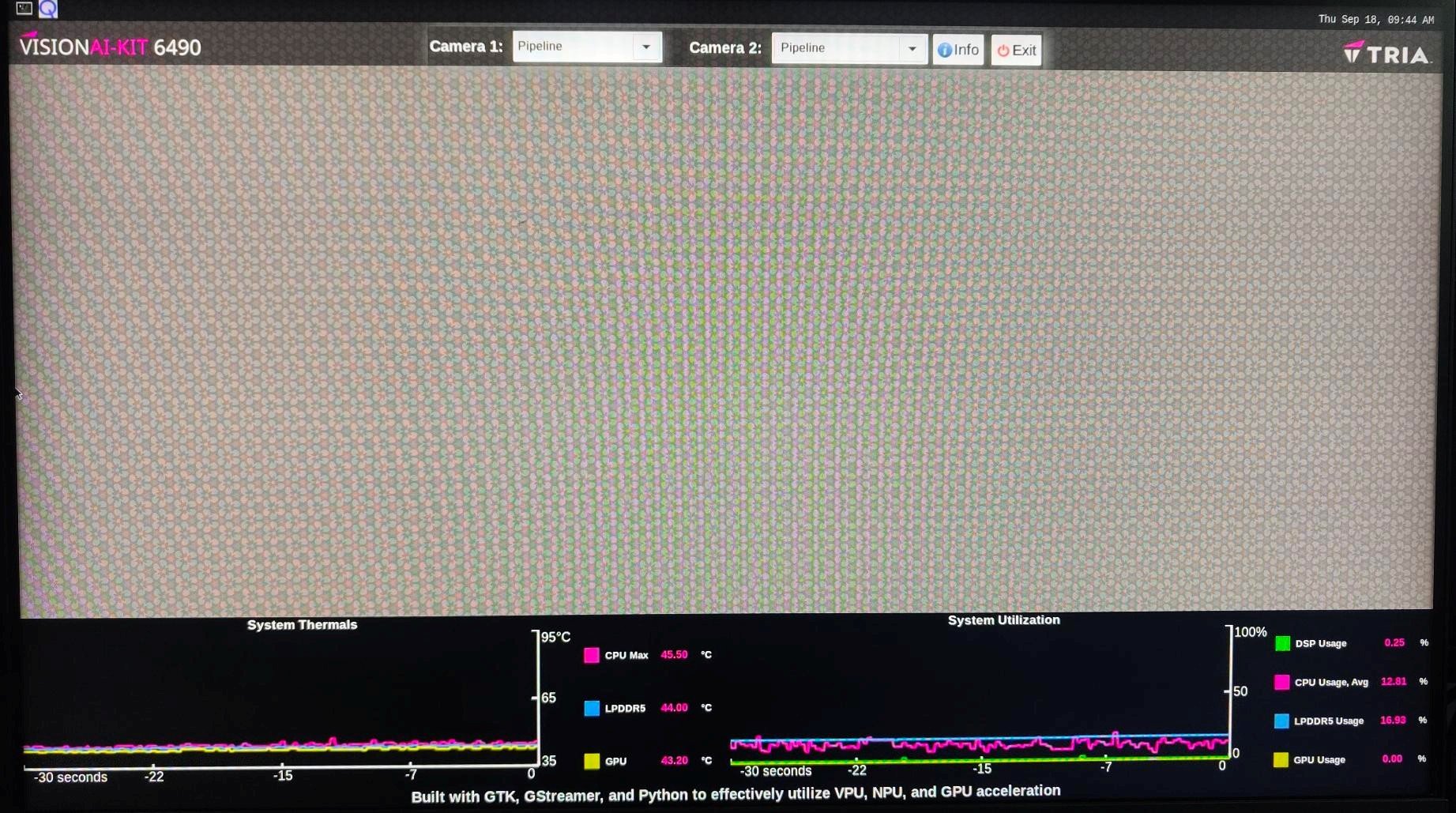Click the Built with GTK footer text
This screenshot has height=813, width=1456.
(x=736, y=793)
